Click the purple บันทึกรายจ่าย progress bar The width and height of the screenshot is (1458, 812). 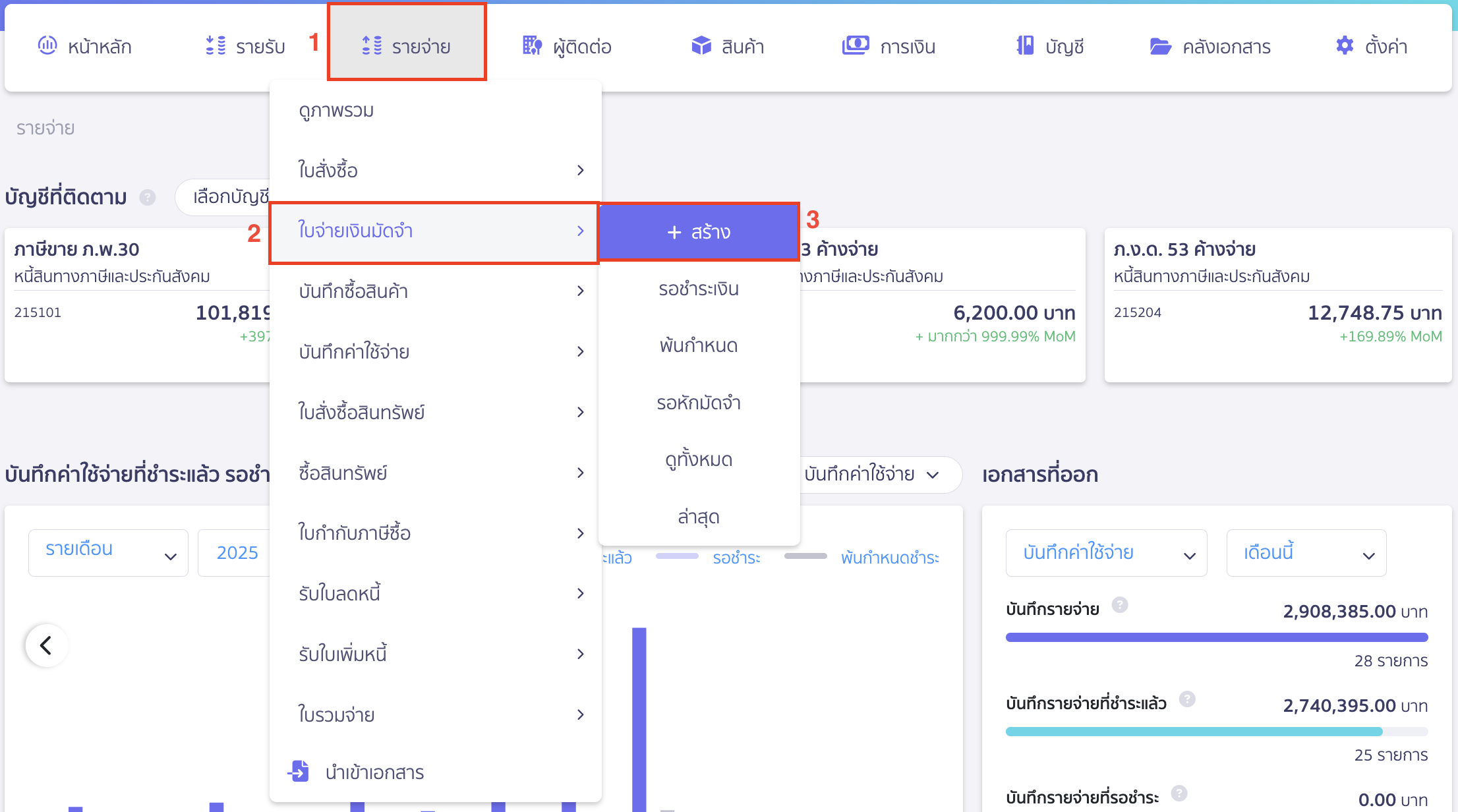tap(1217, 637)
